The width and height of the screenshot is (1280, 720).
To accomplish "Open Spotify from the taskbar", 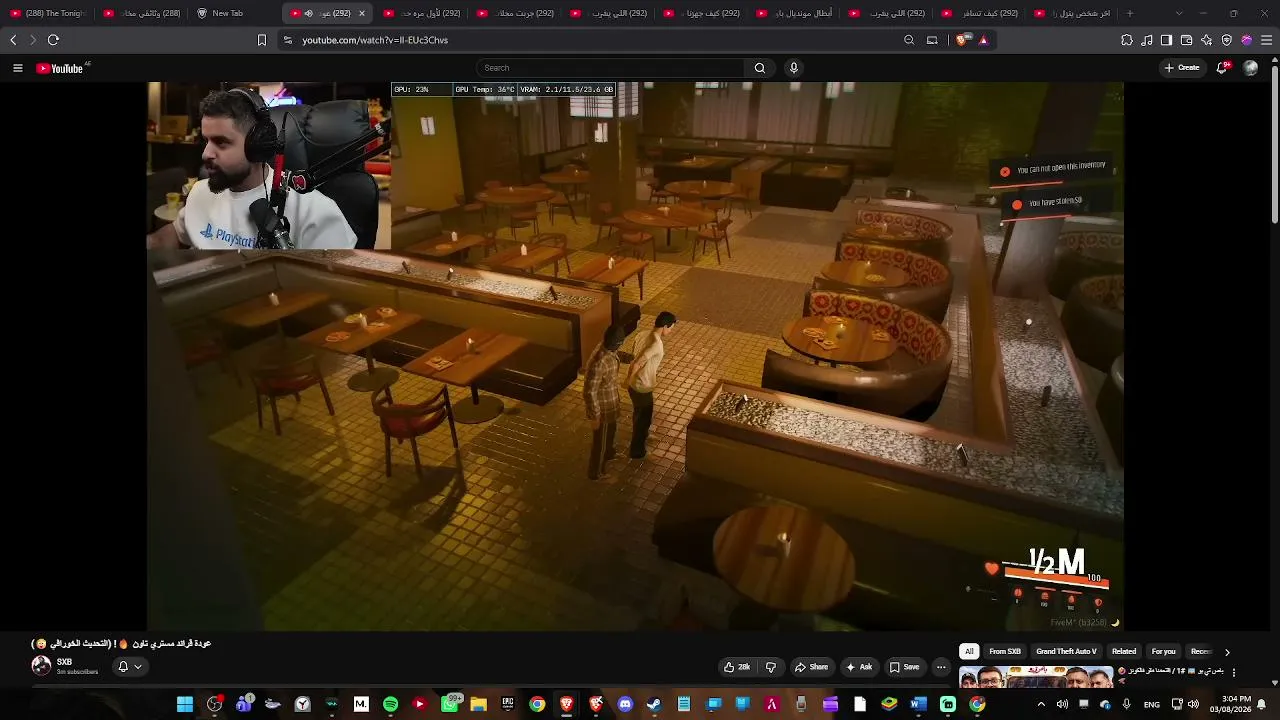I will [390, 704].
